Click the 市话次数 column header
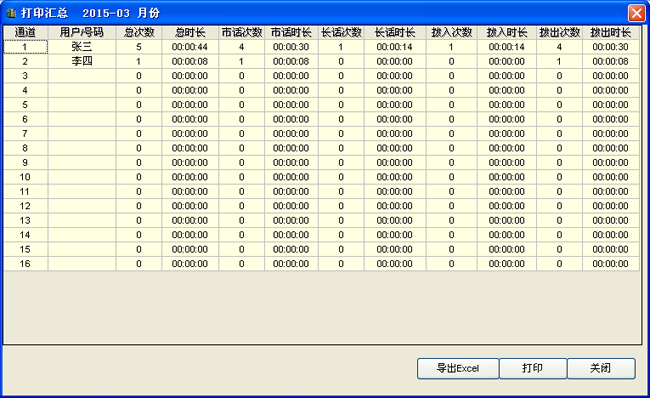The width and height of the screenshot is (650, 398). tap(242, 32)
